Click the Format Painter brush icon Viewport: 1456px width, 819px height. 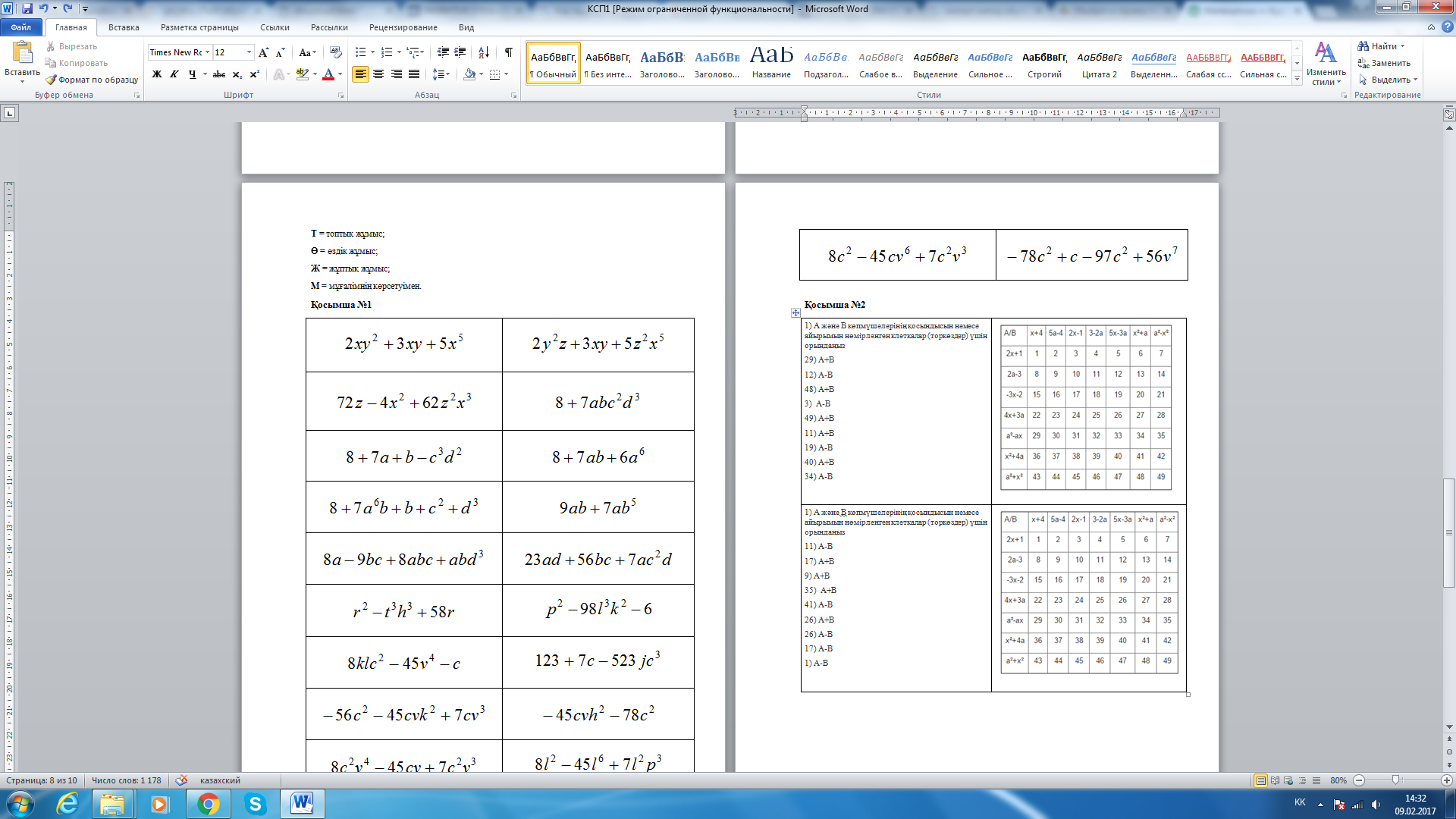pos(51,80)
